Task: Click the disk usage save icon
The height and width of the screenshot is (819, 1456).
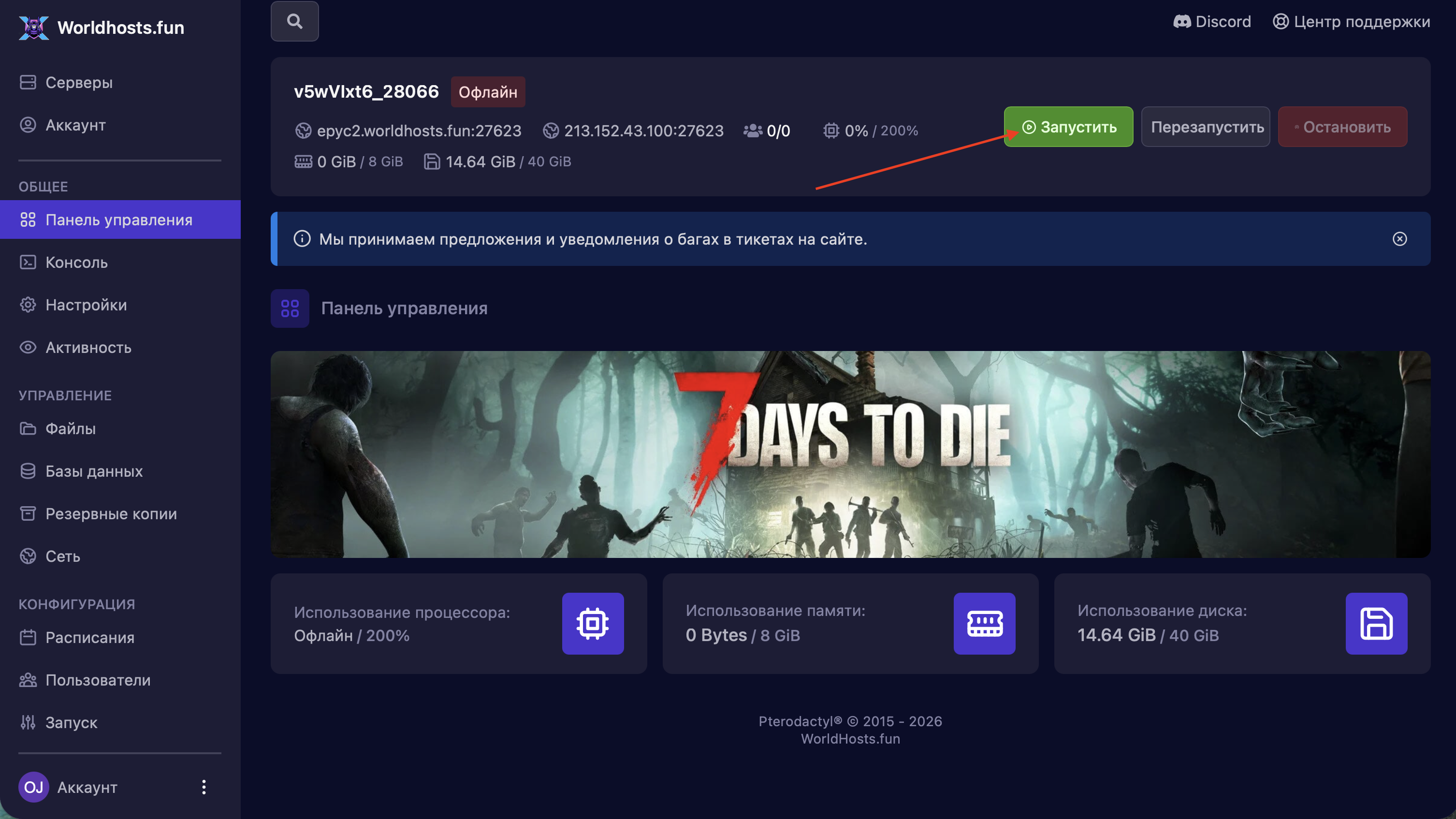Action: [1376, 623]
